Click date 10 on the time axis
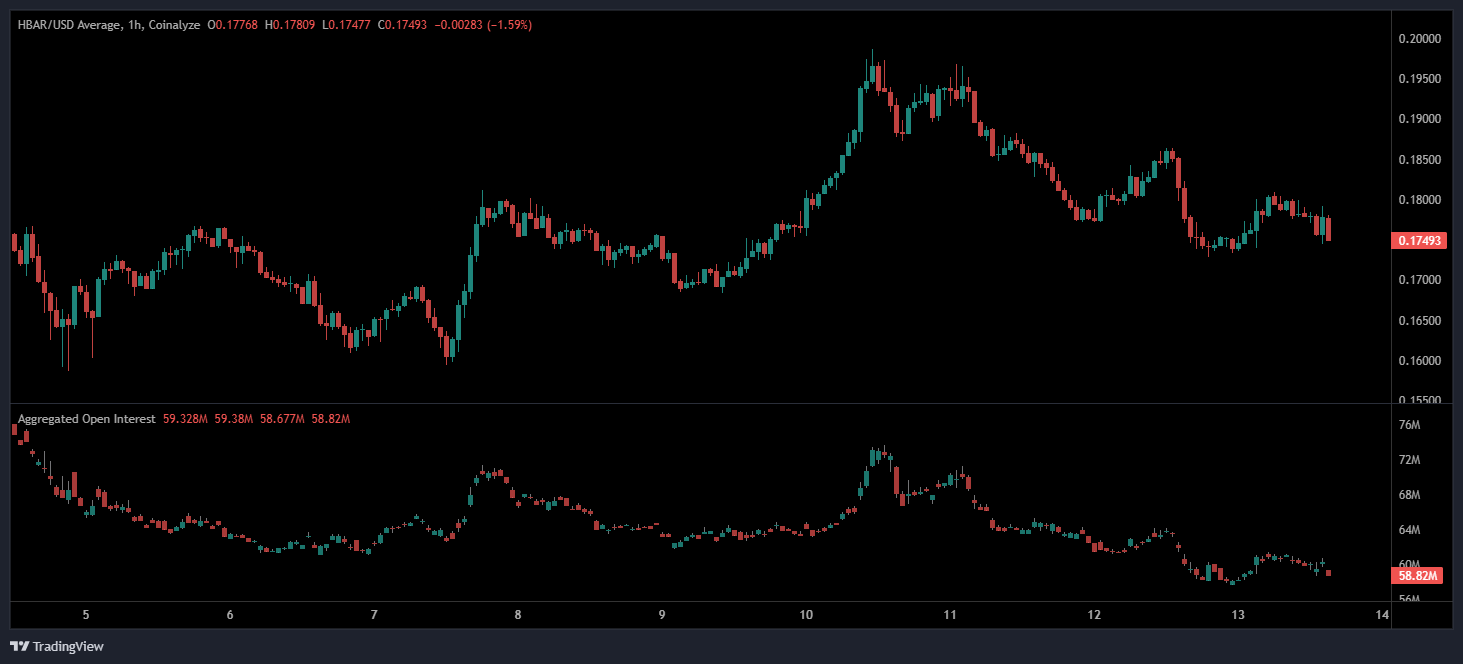The height and width of the screenshot is (664, 1463). pos(806,615)
